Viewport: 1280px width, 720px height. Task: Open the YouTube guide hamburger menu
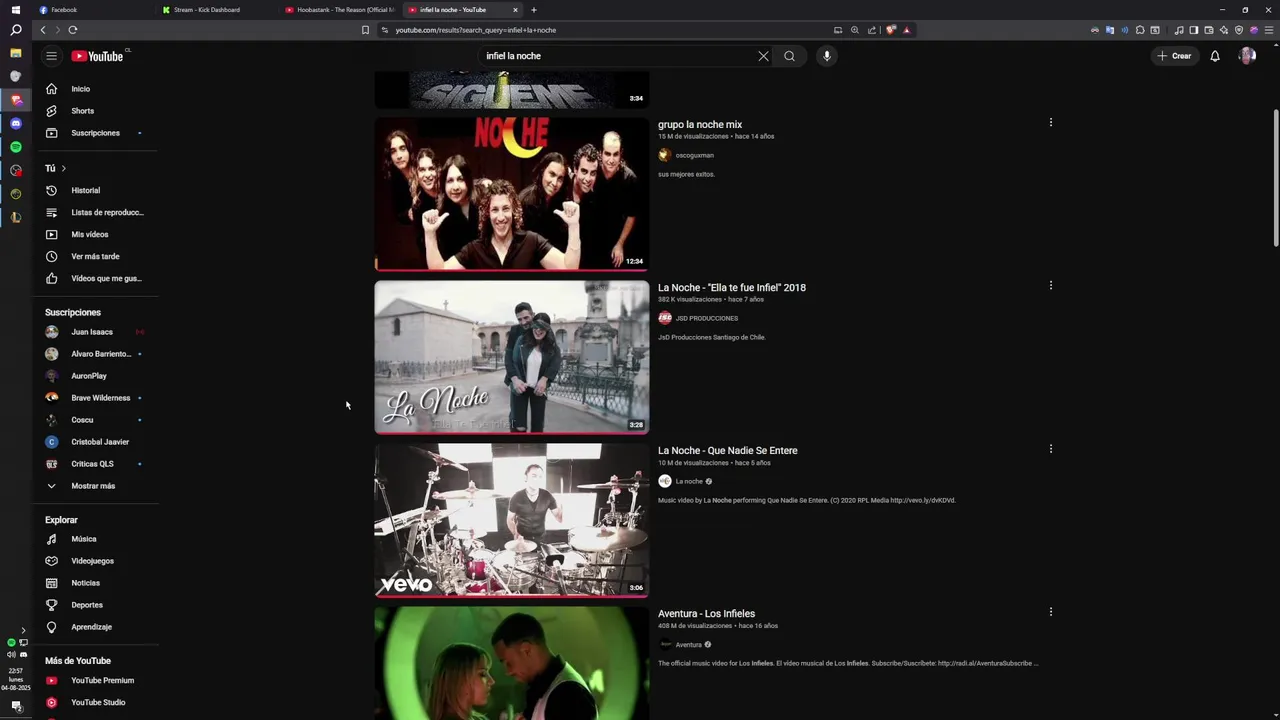[x=51, y=56]
